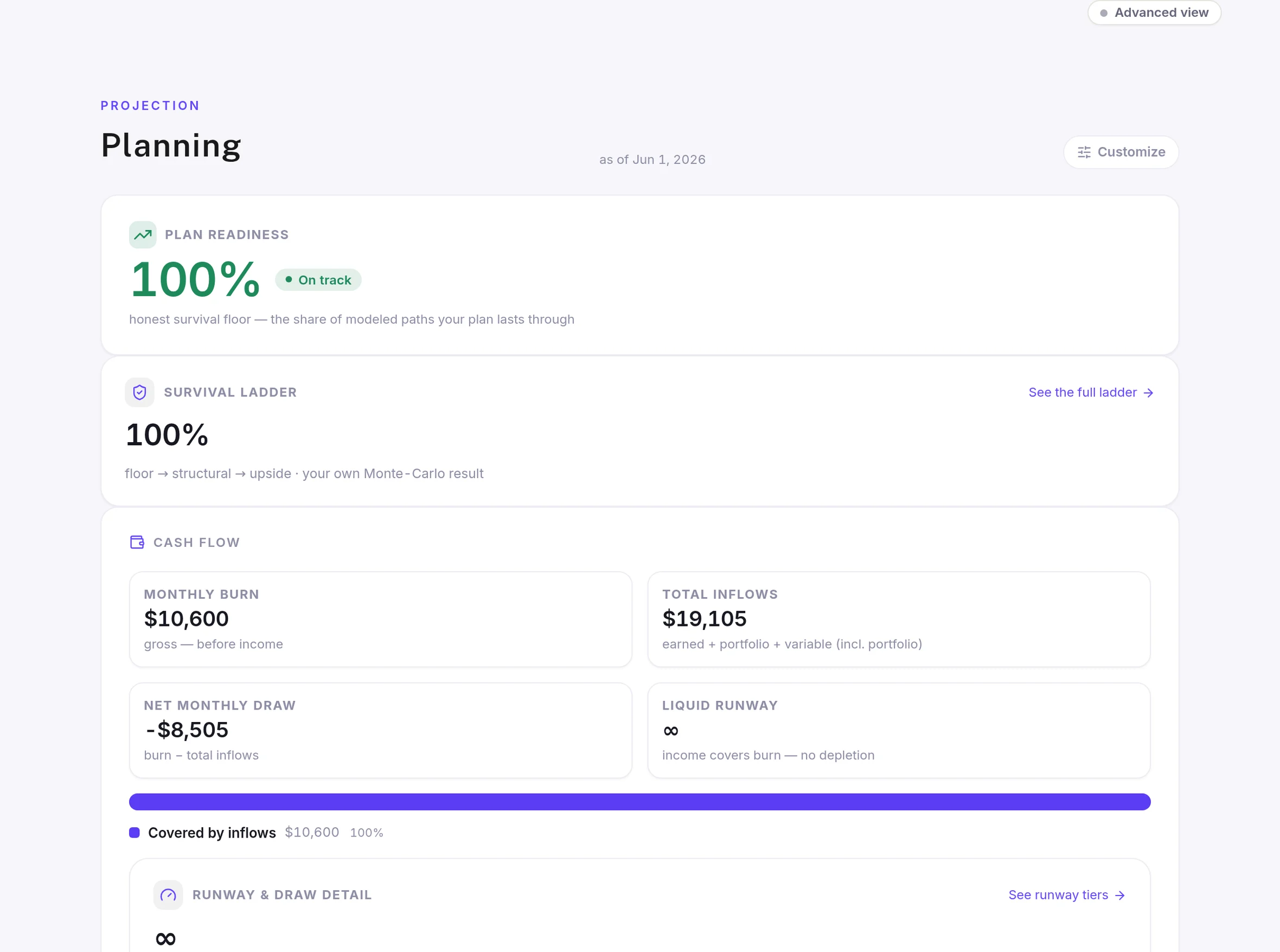1280x952 pixels.
Task: Click the arrow next to See the full ladder
Action: [1148, 392]
